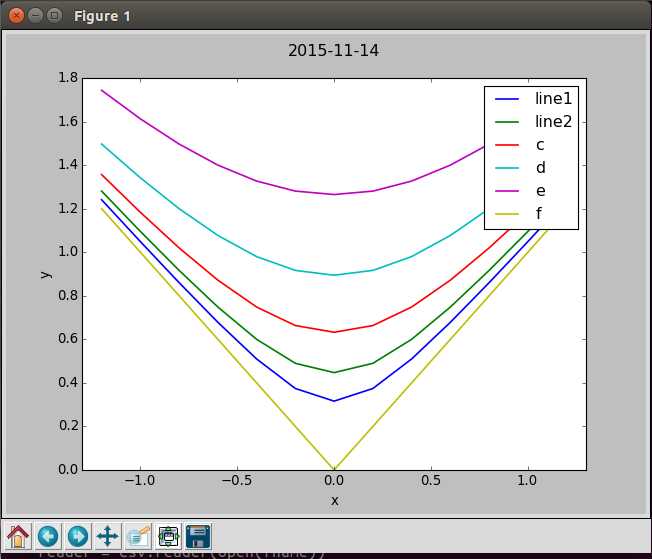
Task: Click the blue curve's lowest point
Action: coord(334,401)
